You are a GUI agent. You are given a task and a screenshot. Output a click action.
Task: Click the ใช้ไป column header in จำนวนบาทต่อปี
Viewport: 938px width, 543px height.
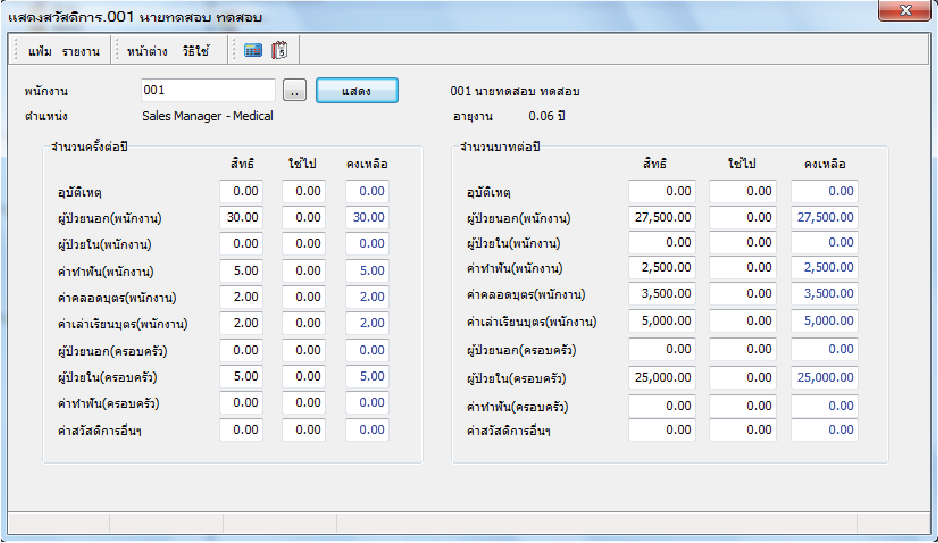tap(741, 163)
